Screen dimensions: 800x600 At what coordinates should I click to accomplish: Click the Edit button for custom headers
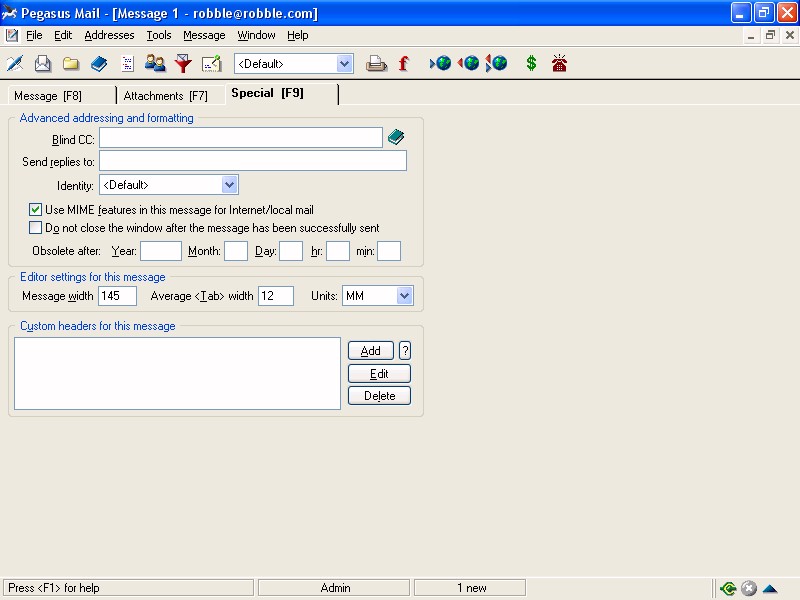click(379, 374)
